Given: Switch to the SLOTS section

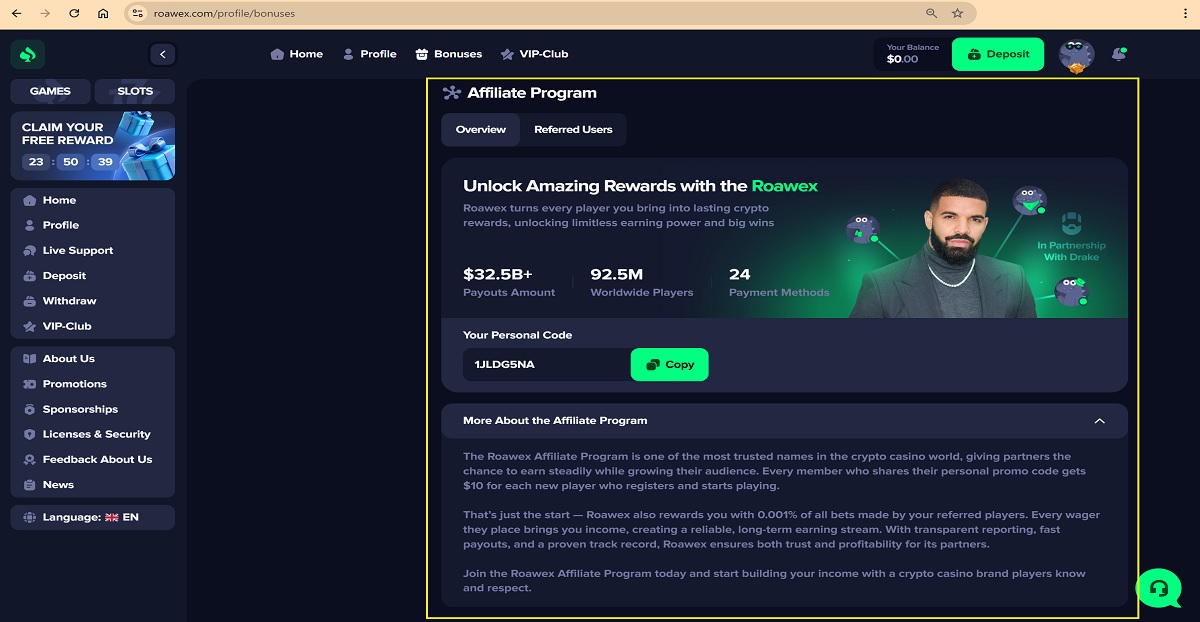Looking at the screenshot, I should point(135,91).
